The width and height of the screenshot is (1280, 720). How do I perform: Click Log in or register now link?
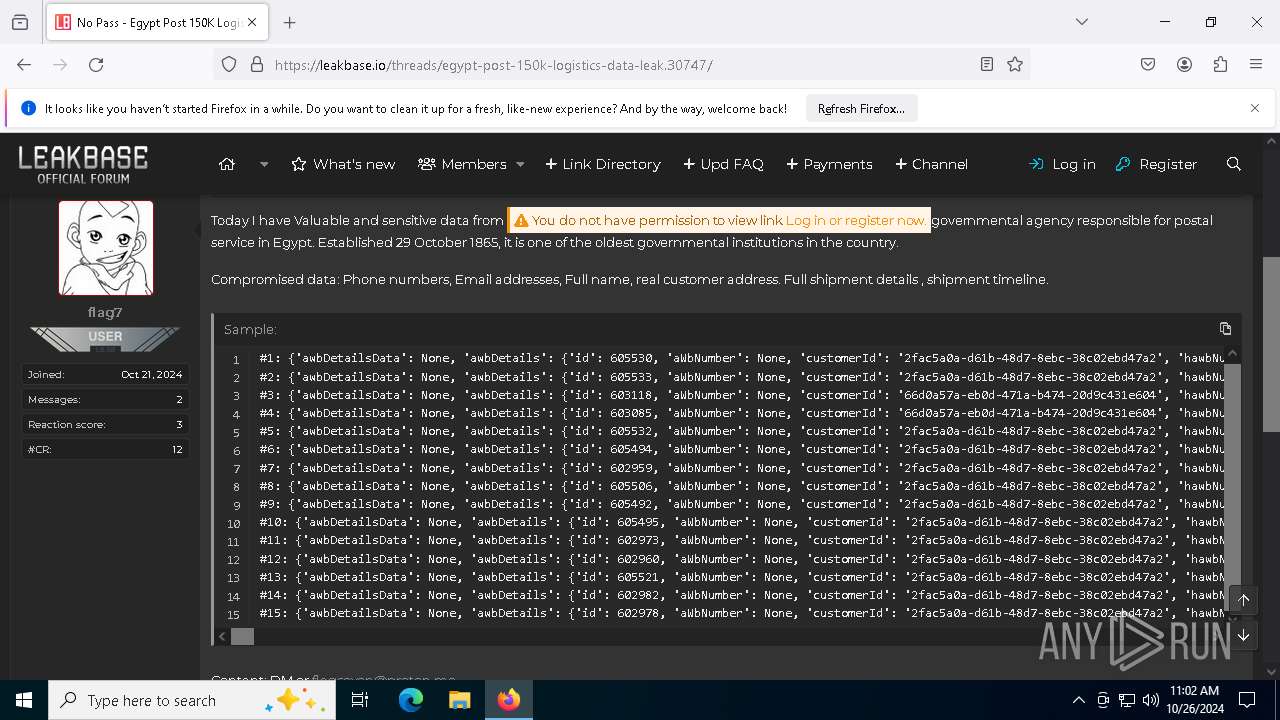tap(855, 220)
